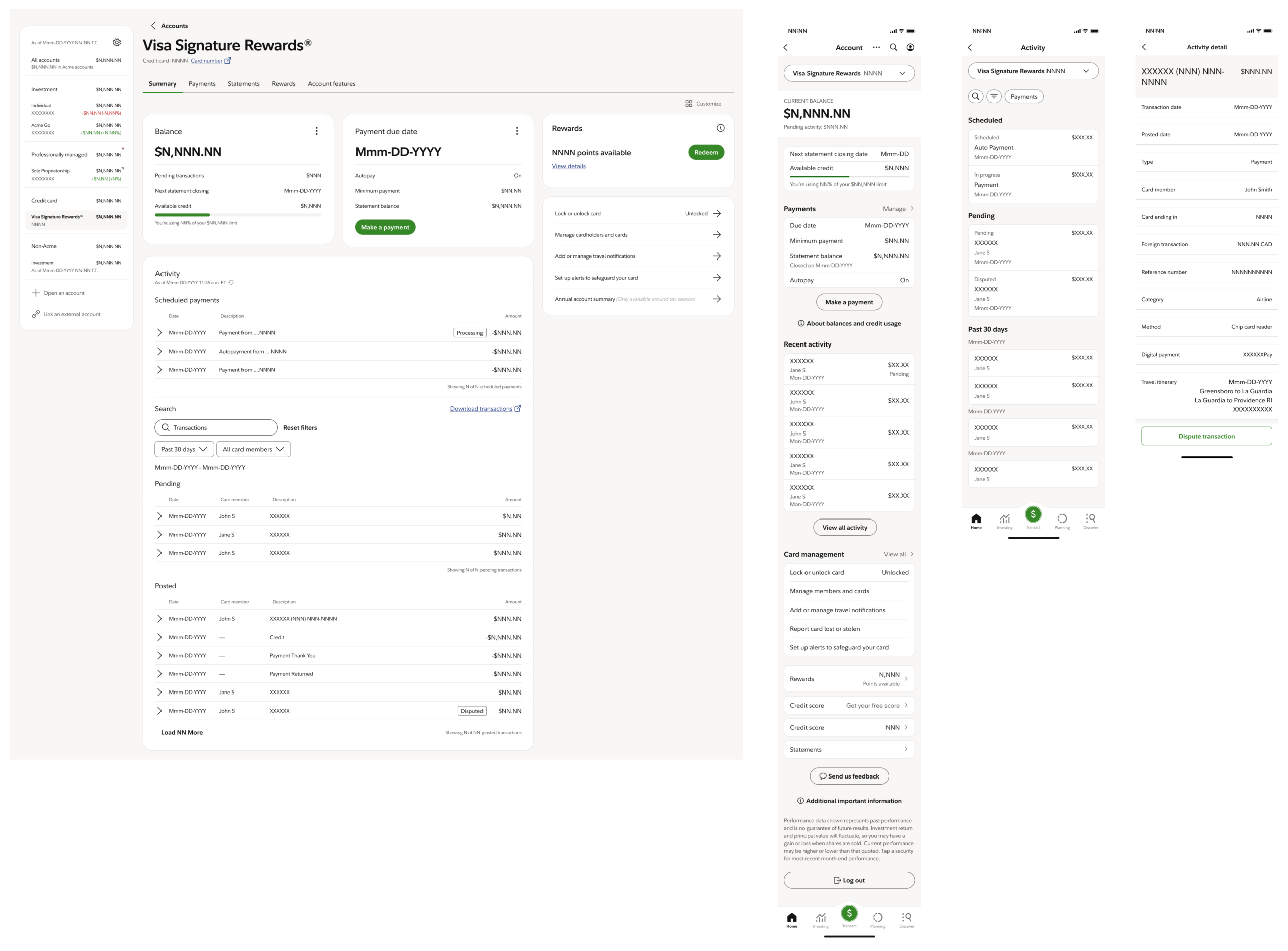Expand the Payment Thank You transaction row

click(x=159, y=656)
